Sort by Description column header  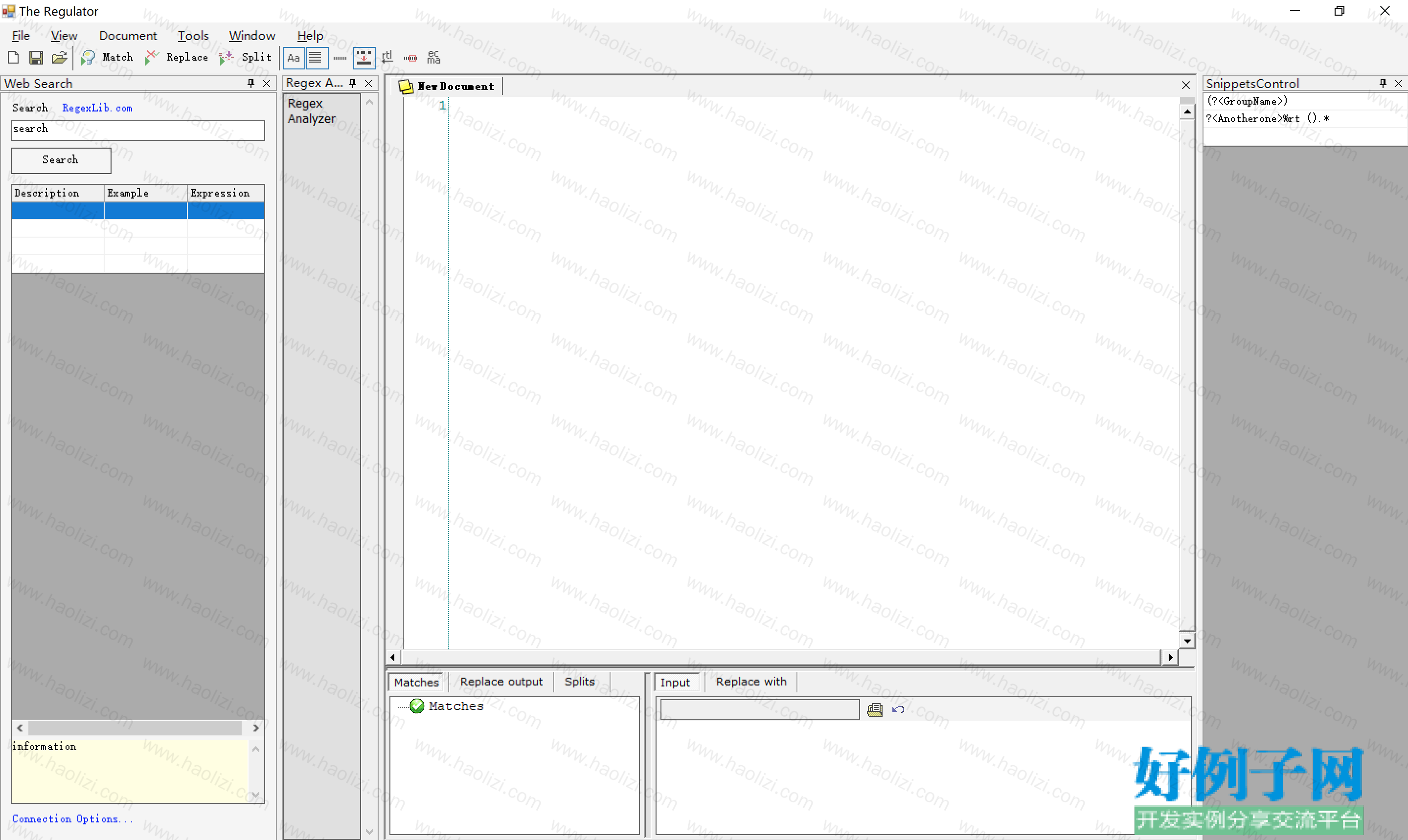(58, 193)
